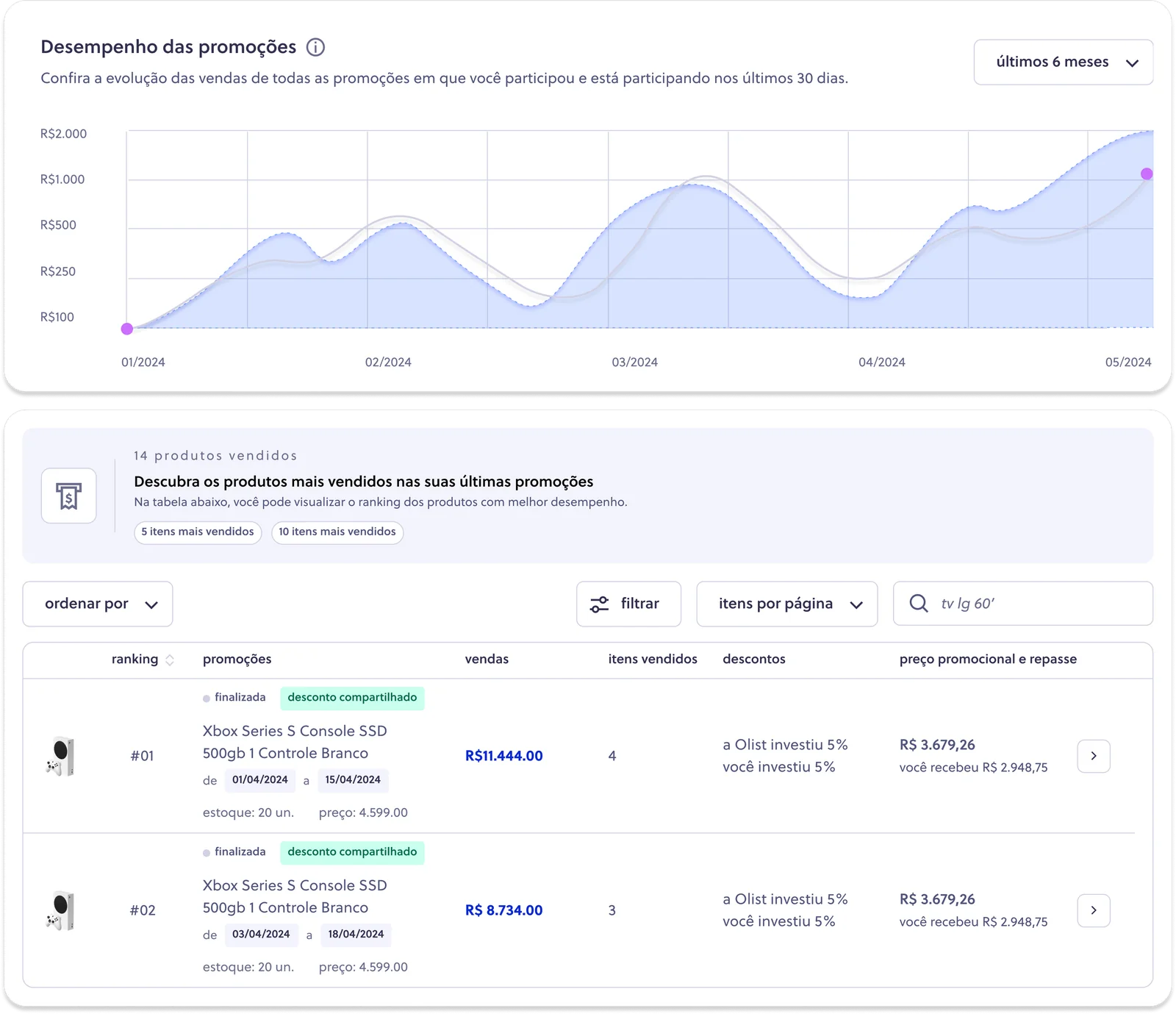Click the 14 produtos vendidos label
Viewport: 1176px width, 1014px height.
click(215, 456)
